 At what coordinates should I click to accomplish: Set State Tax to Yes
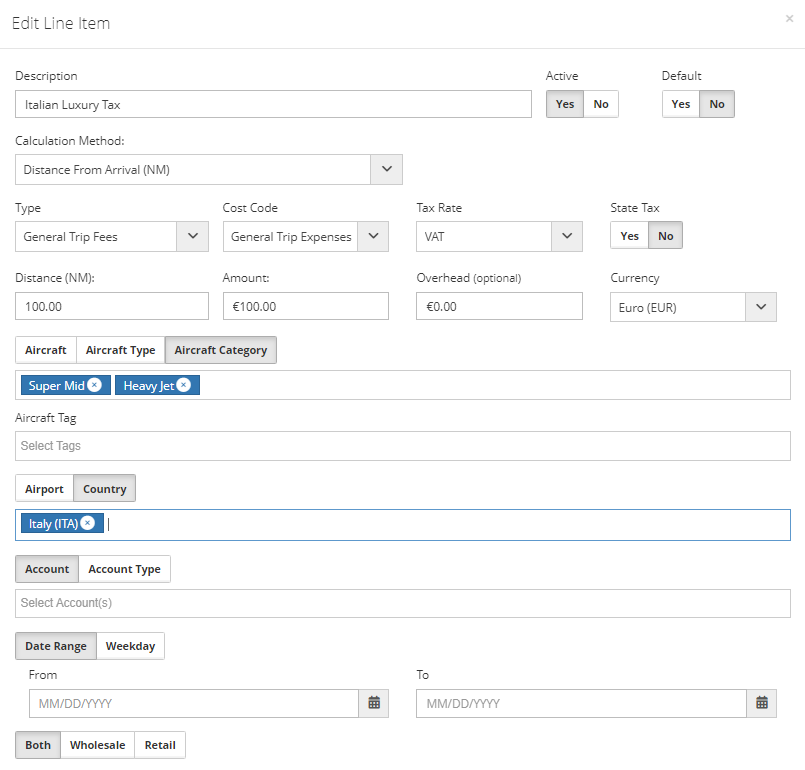click(x=630, y=236)
